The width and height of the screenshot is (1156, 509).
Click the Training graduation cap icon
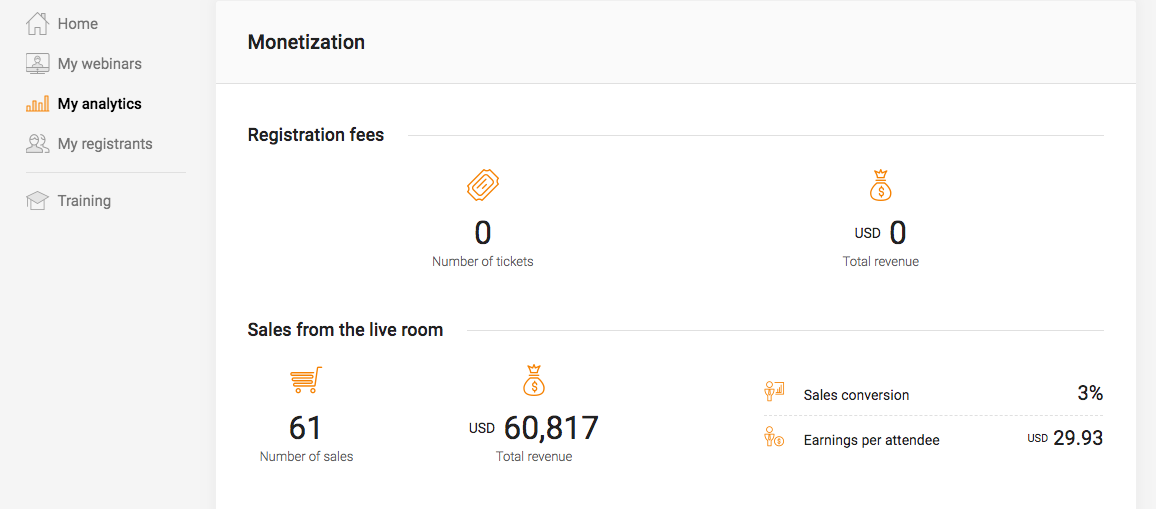click(x=37, y=201)
